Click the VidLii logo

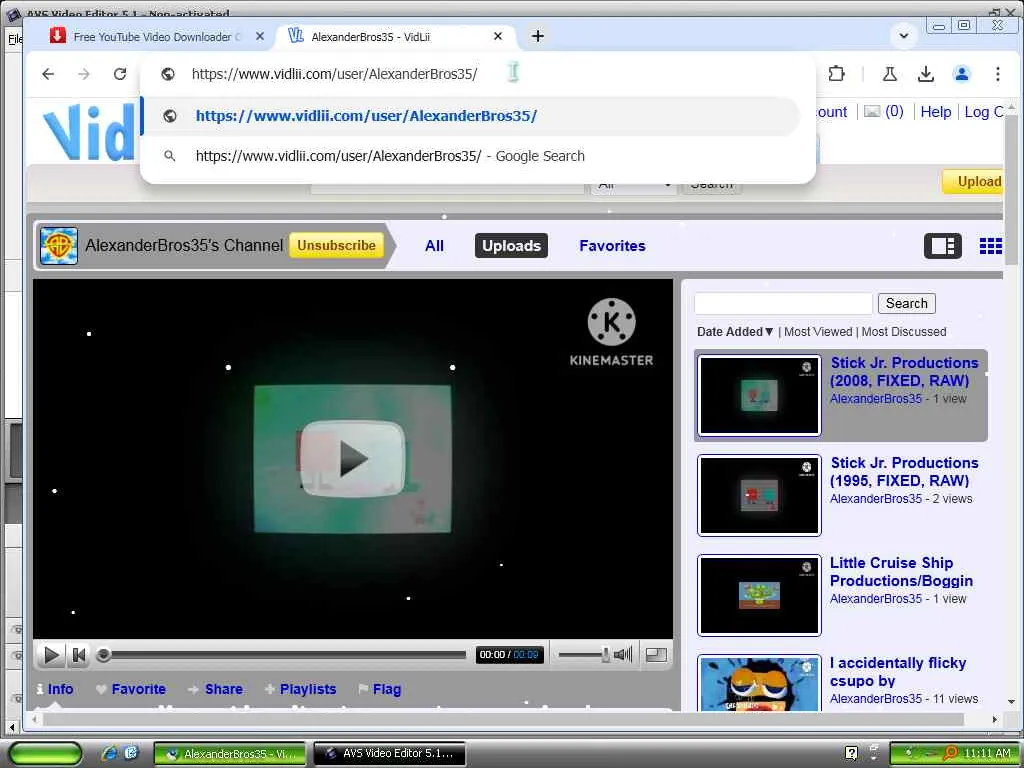(88, 134)
